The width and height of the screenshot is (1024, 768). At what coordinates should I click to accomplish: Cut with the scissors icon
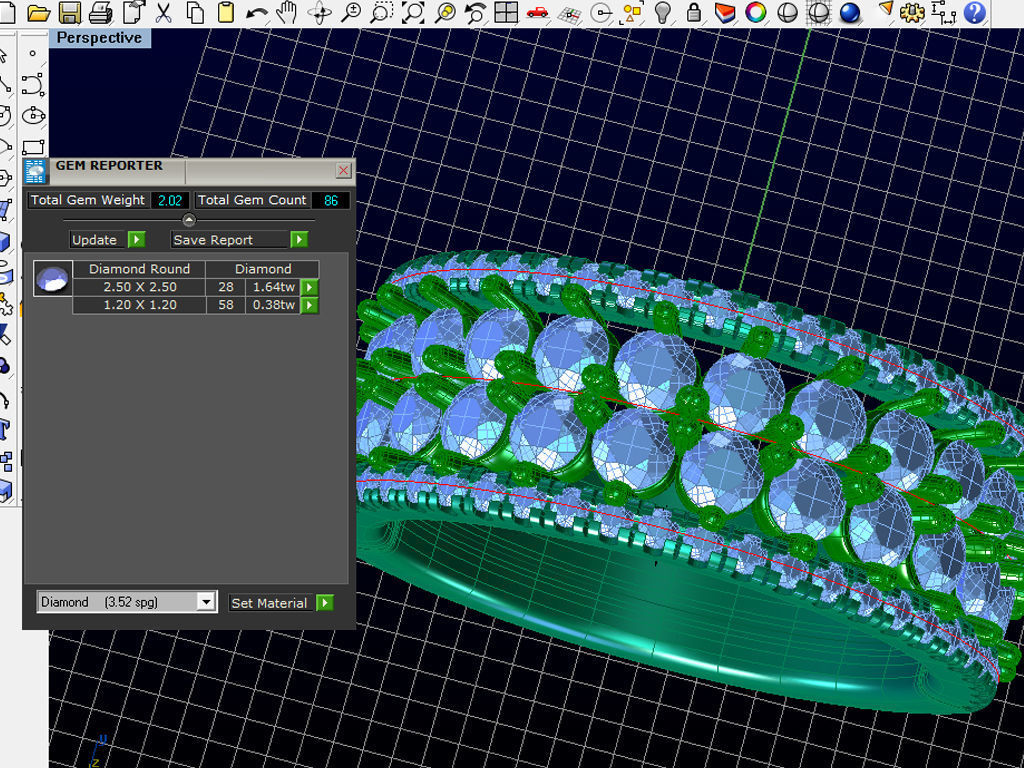(164, 12)
